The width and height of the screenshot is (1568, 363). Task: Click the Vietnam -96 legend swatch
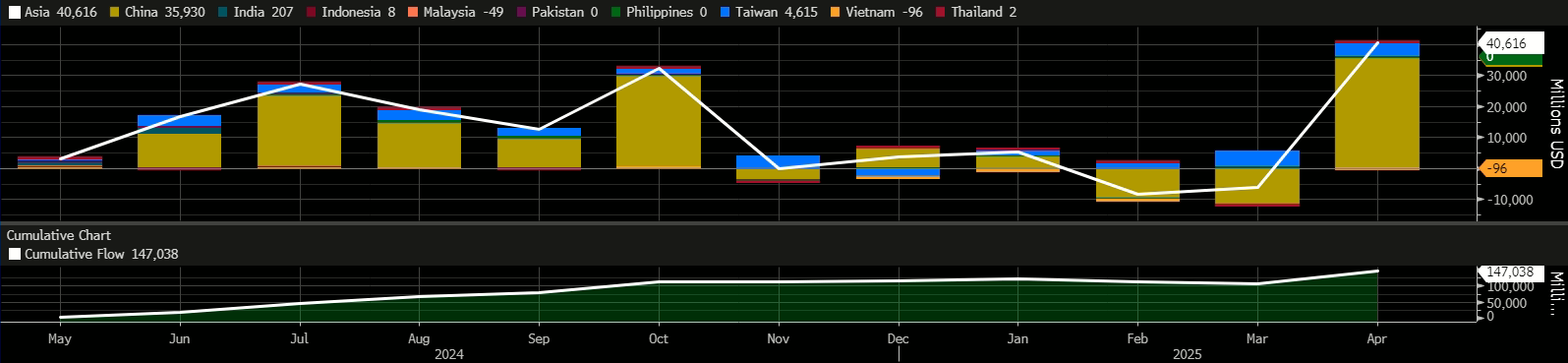(836, 13)
